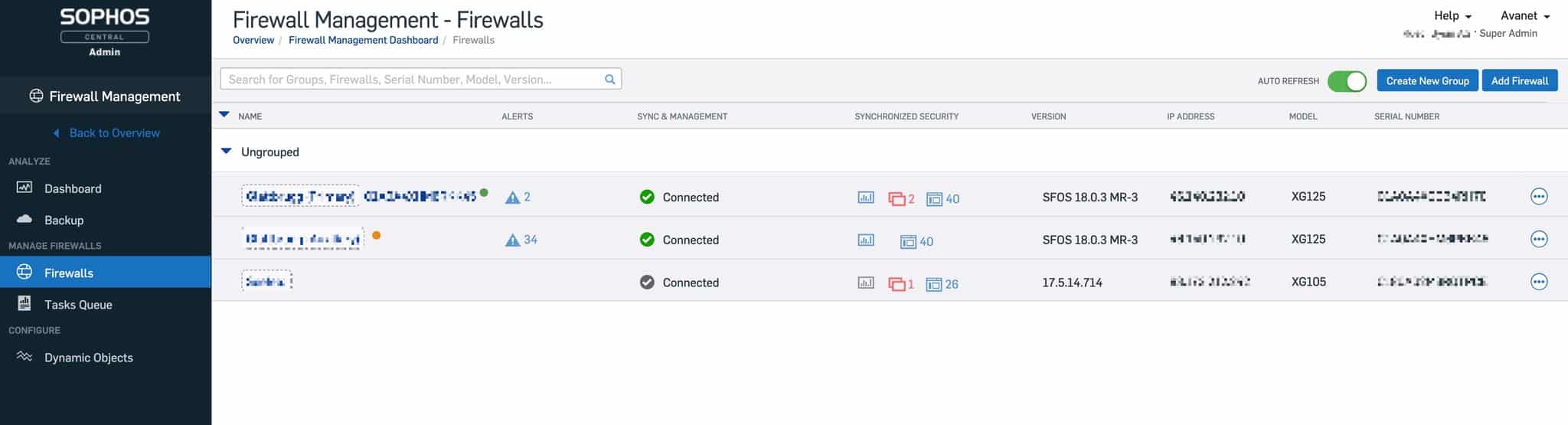Screen dimensions: 1568x425
Task: Click the alert triangle showing 2 alerts
Action: [x=513, y=198]
